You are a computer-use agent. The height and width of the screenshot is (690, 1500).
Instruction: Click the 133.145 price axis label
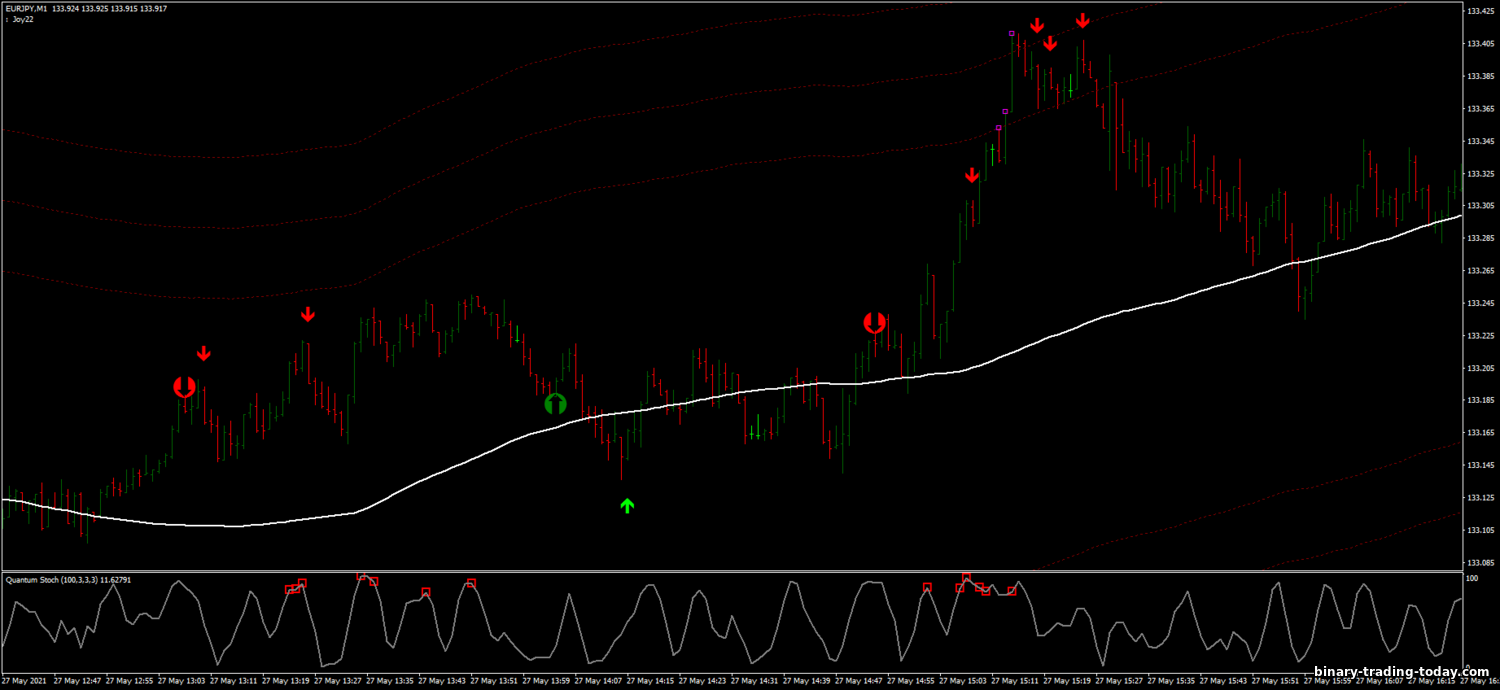(1480, 465)
